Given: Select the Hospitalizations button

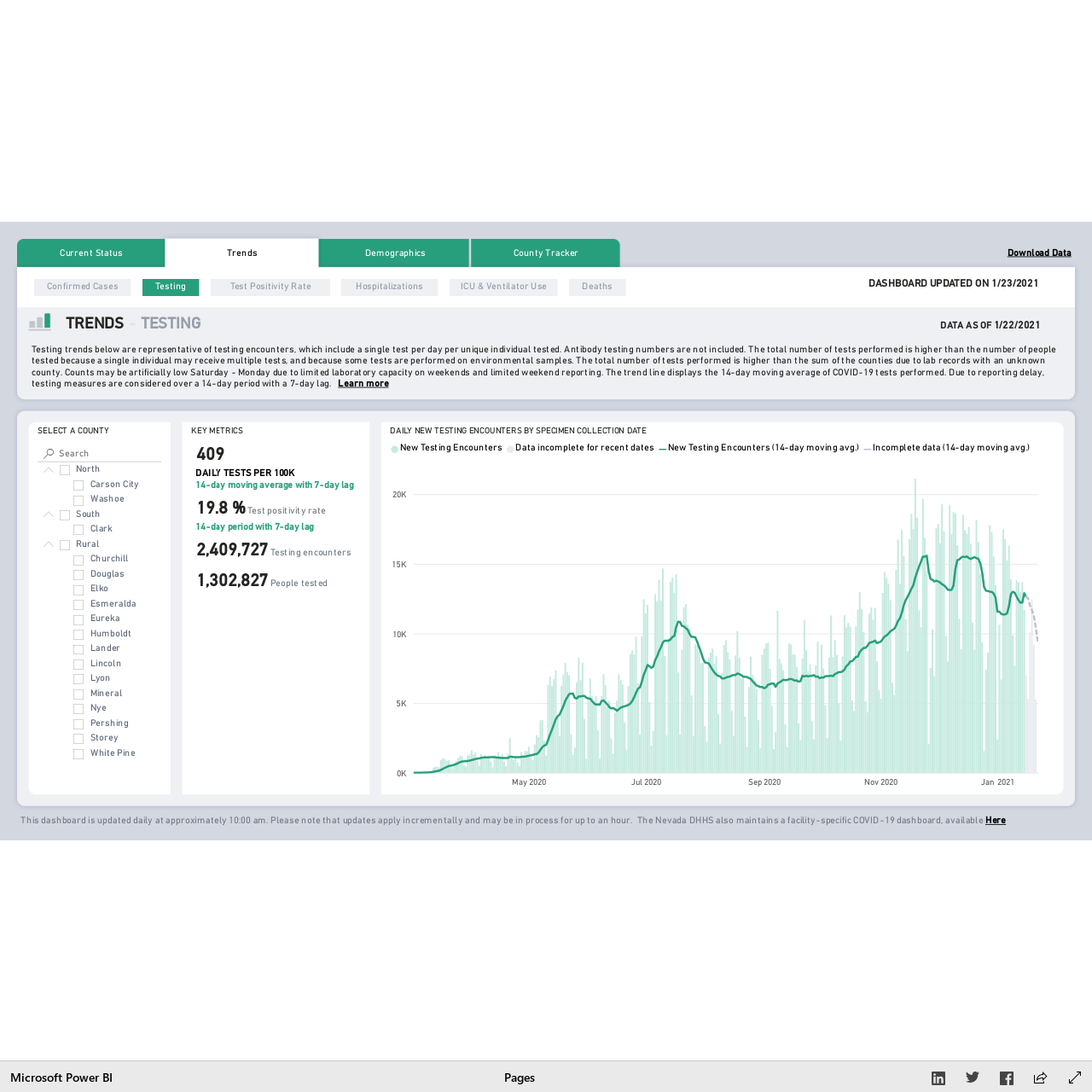Looking at the screenshot, I should (389, 287).
